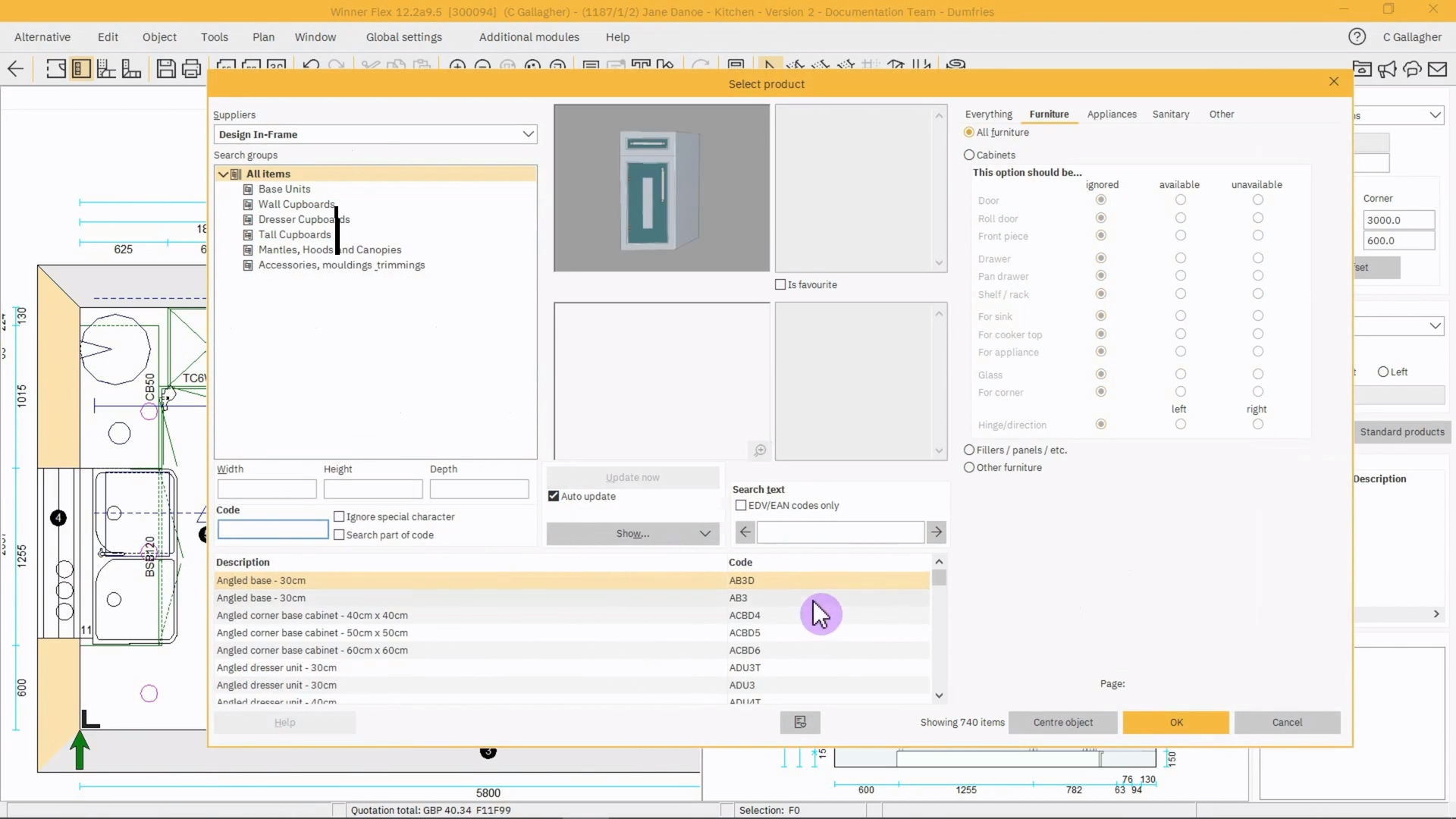Screen dimensions: 1456x819
Task: Open the second dropdown in right background panel
Action: point(1435,325)
